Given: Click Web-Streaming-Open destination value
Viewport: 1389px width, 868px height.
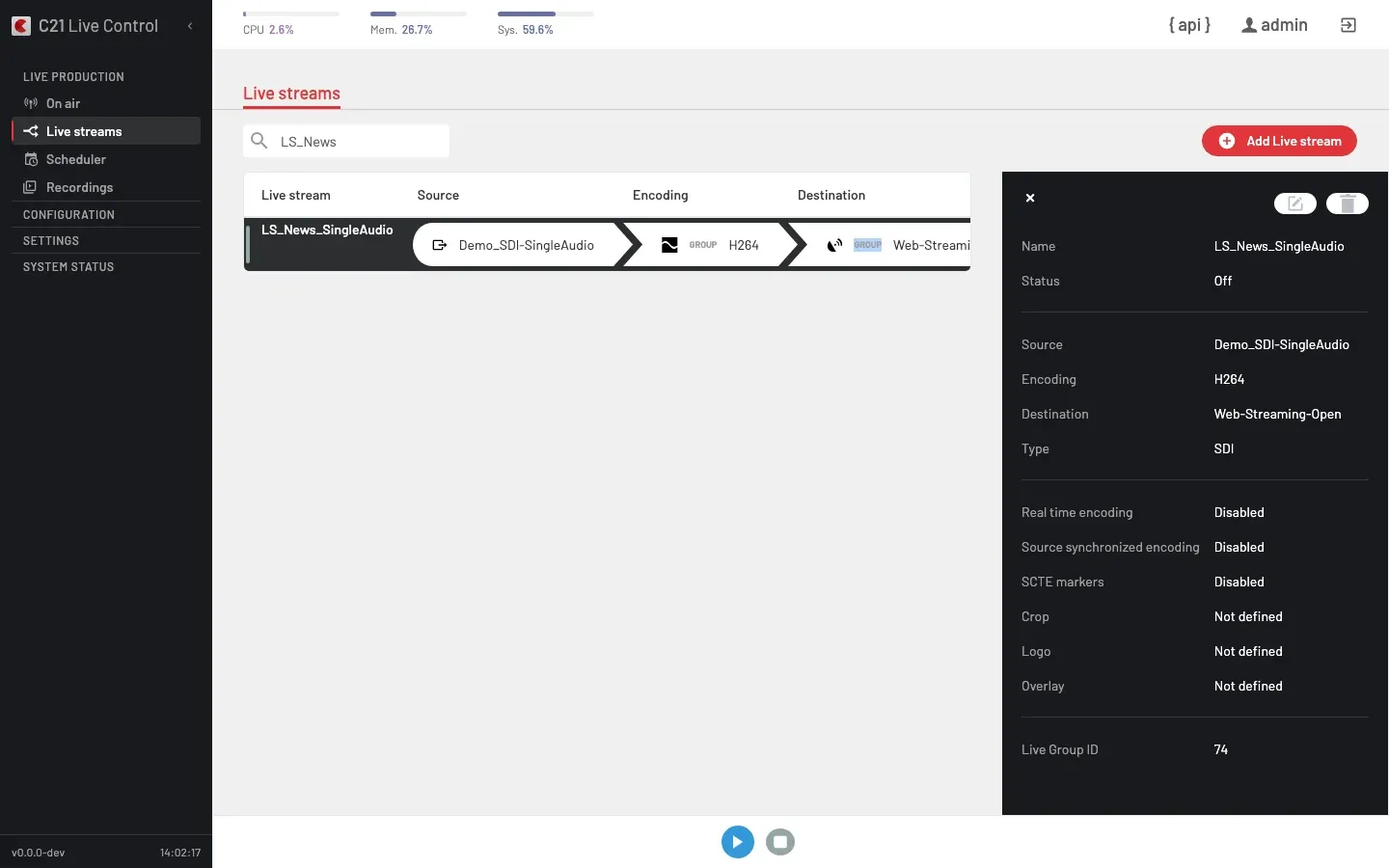Looking at the screenshot, I should 1278,414.
